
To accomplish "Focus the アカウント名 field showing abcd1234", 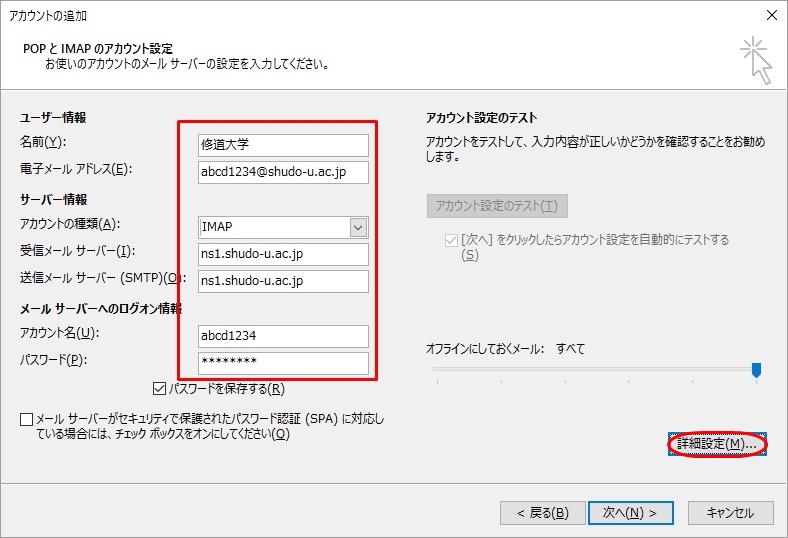I will click(283, 336).
